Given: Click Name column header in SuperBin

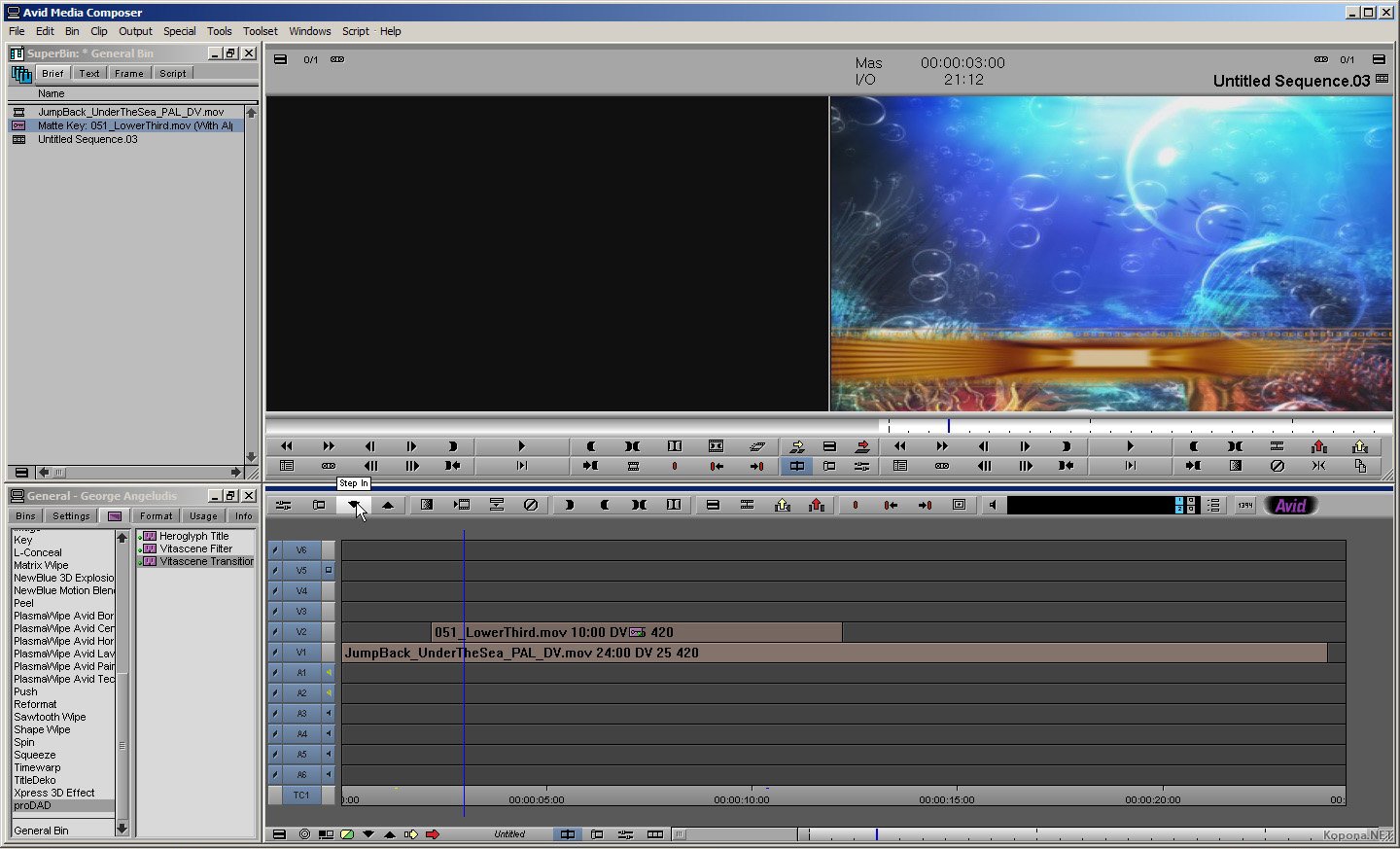Looking at the screenshot, I should [x=52, y=93].
